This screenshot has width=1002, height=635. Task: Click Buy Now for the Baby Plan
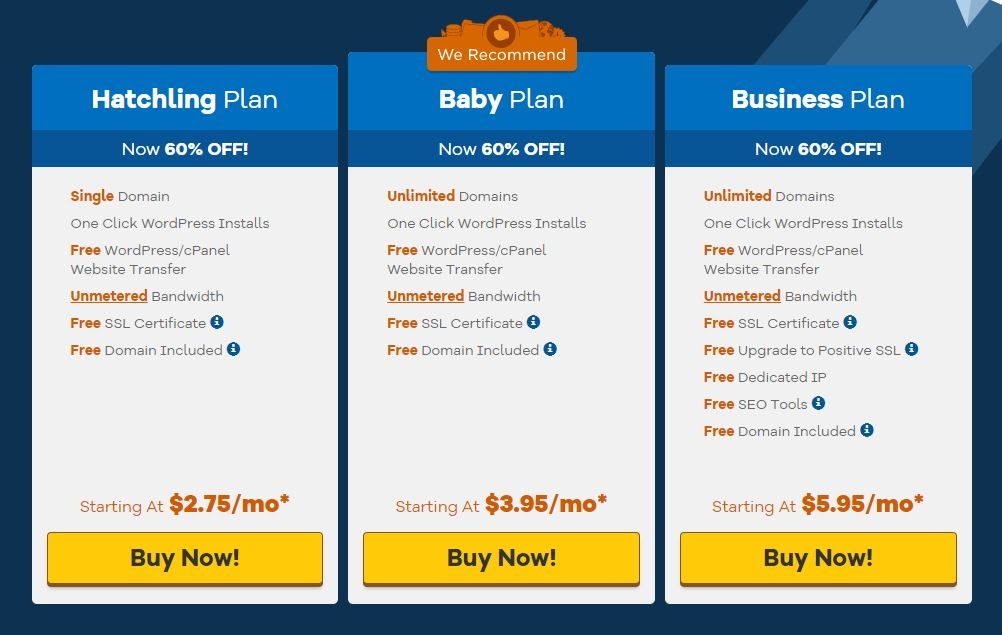tap(502, 558)
